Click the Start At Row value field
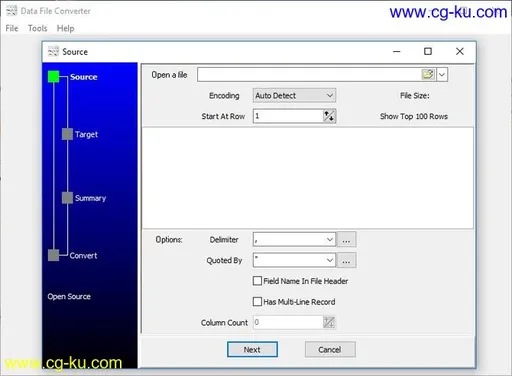The height and width of the screenshot is (376, 512). tap(288, 116)
